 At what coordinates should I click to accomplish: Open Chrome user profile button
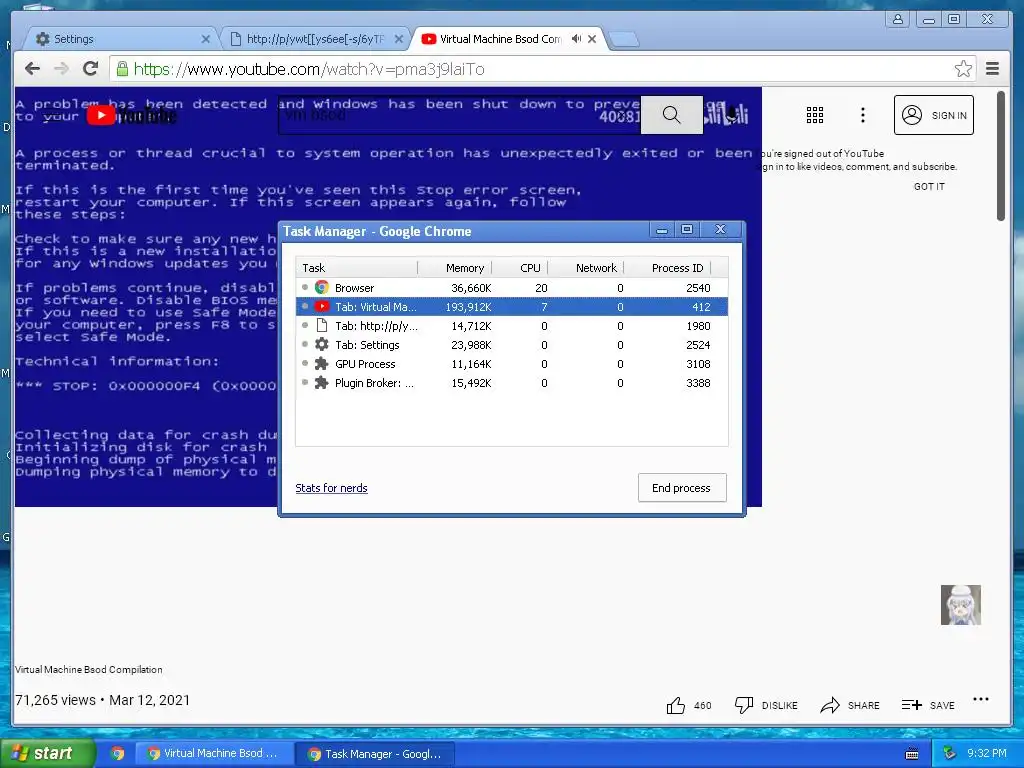[898, 19]
